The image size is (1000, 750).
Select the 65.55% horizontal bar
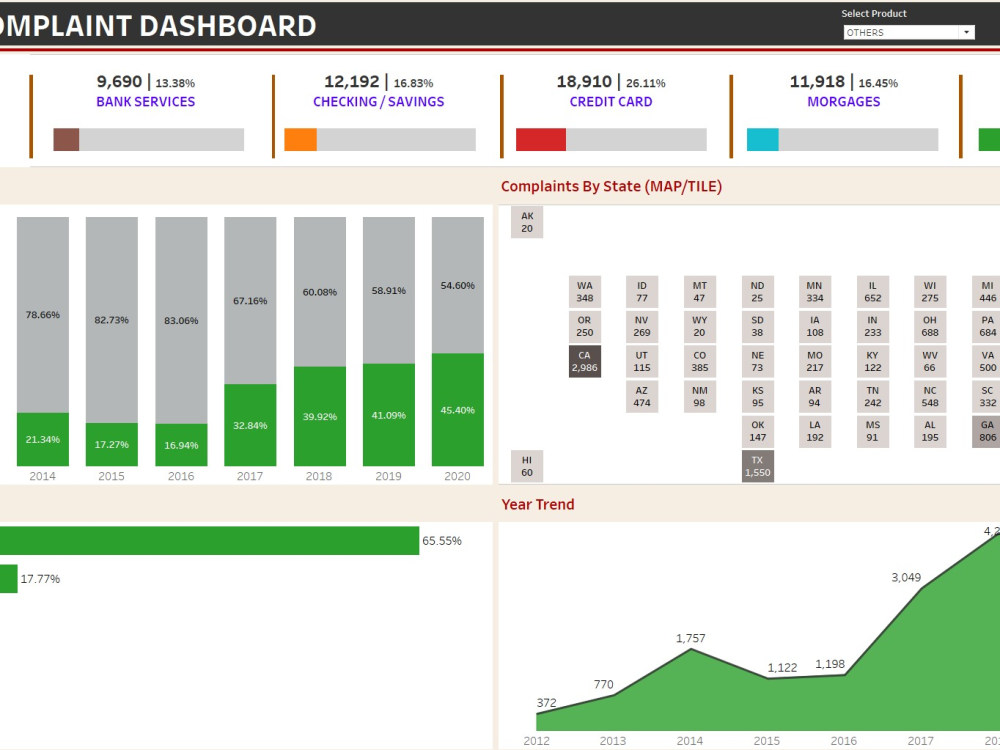click(210, 540)
